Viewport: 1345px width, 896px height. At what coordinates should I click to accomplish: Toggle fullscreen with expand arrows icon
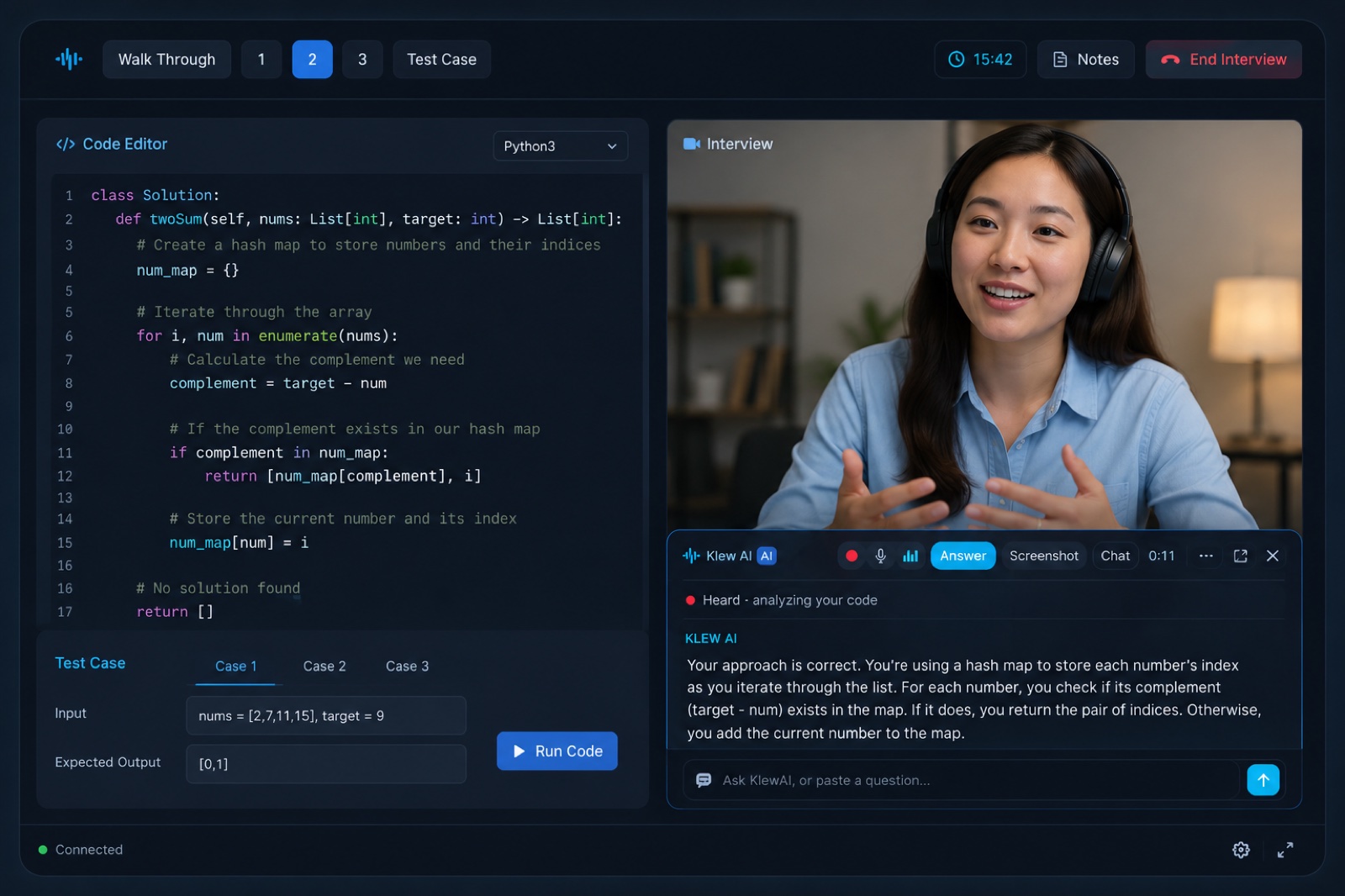tap(1285, 850)
